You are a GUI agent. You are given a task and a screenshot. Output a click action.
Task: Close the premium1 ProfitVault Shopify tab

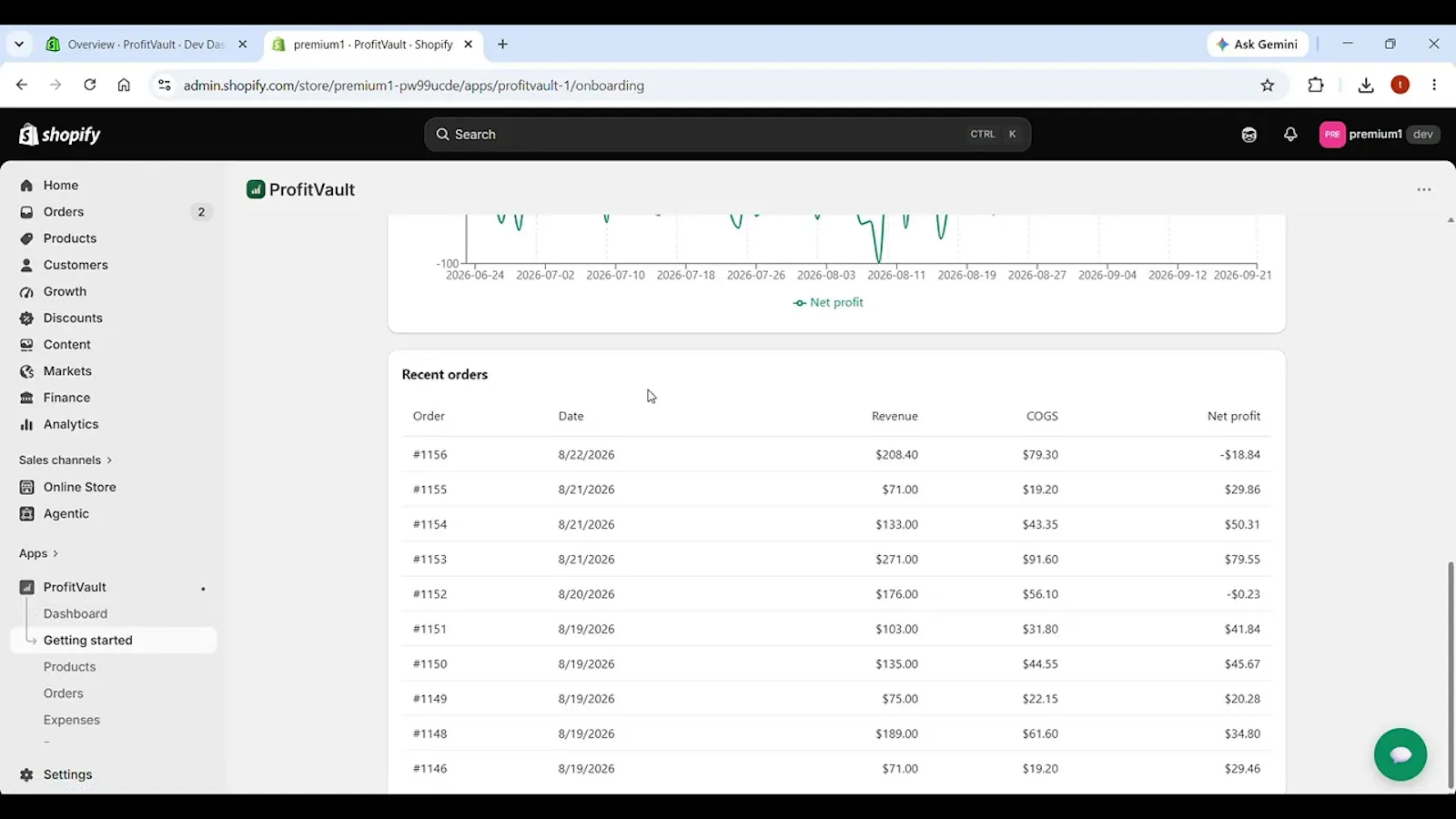468,44
